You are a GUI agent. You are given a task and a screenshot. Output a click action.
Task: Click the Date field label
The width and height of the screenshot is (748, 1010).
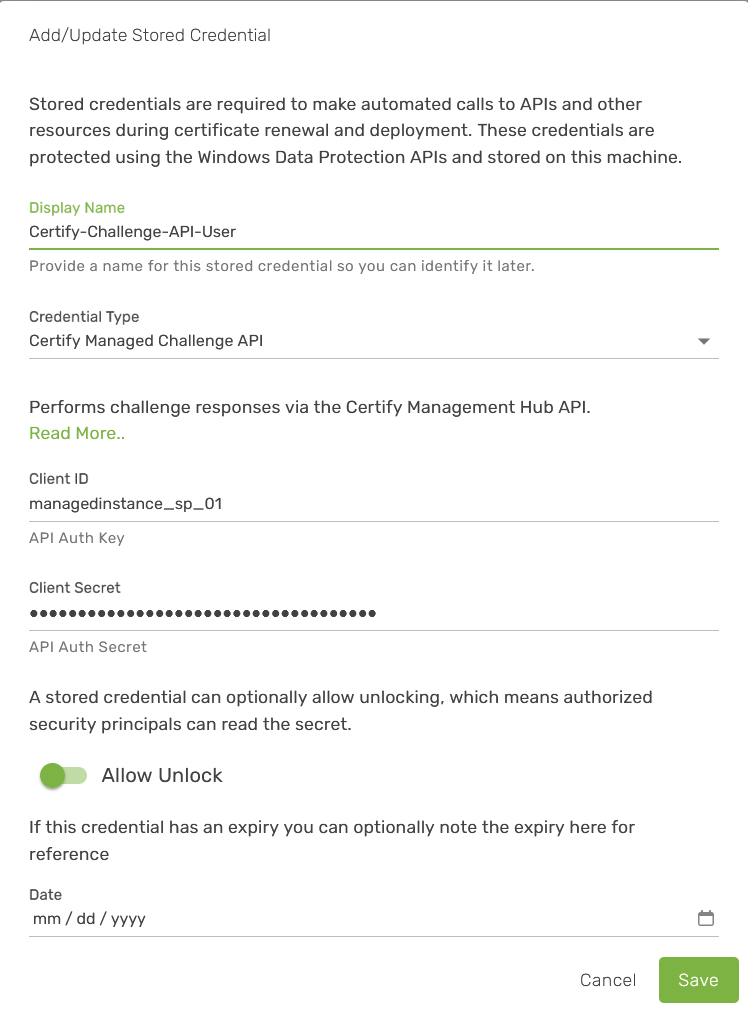(45, 895)
